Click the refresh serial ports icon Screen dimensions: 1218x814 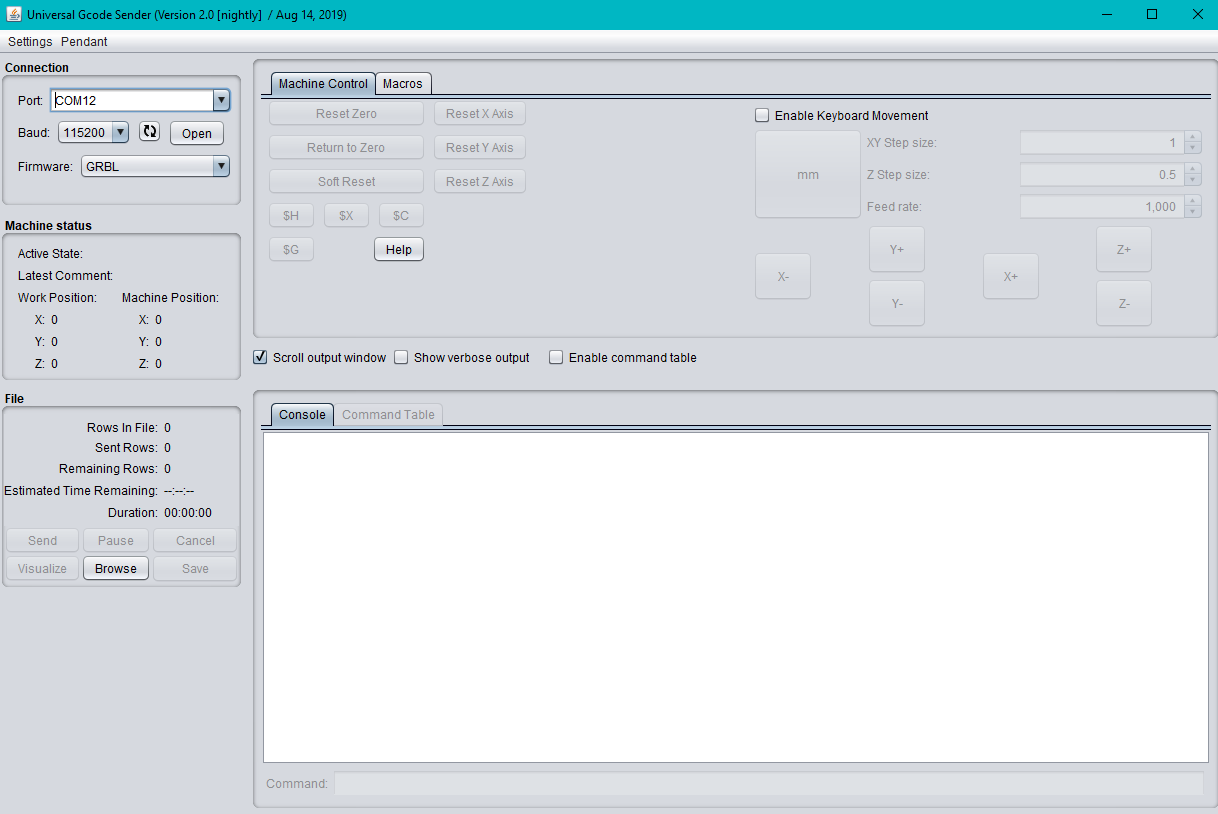[x=149, y=132]
